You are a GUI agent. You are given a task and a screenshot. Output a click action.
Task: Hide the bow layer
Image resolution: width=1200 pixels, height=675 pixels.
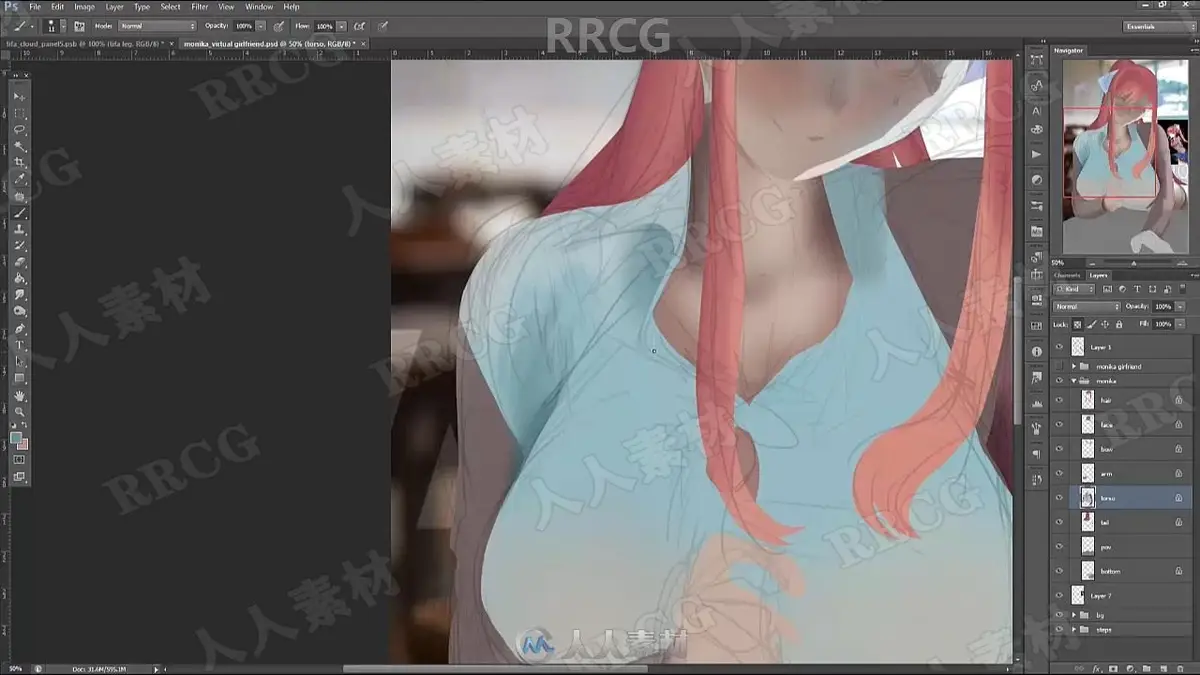point(1059,449)
